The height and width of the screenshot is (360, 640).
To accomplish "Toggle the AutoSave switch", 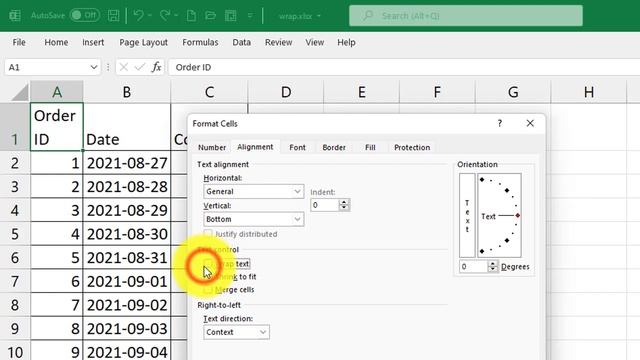I will coord(84,16).
